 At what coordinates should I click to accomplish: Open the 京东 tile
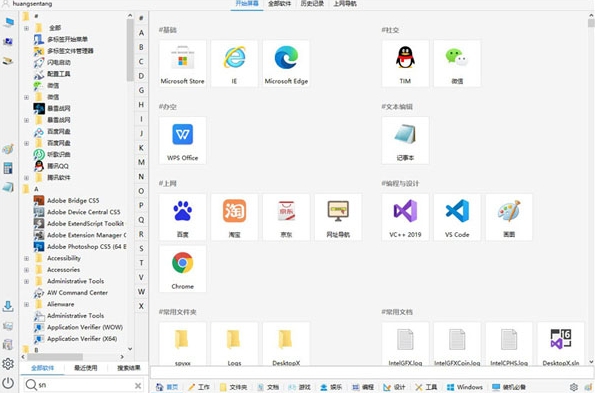click(x=286, y=217)
